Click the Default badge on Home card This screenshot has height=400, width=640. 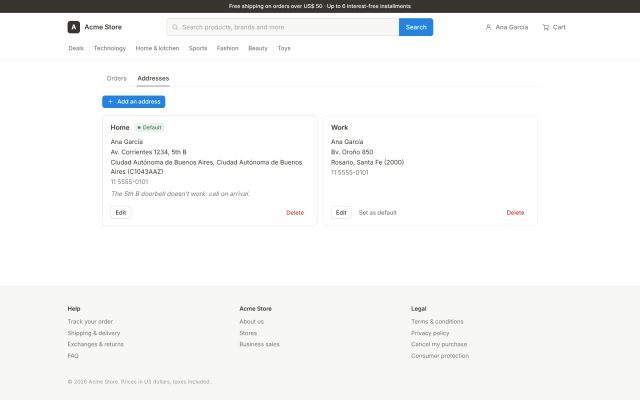pos(149,127)
